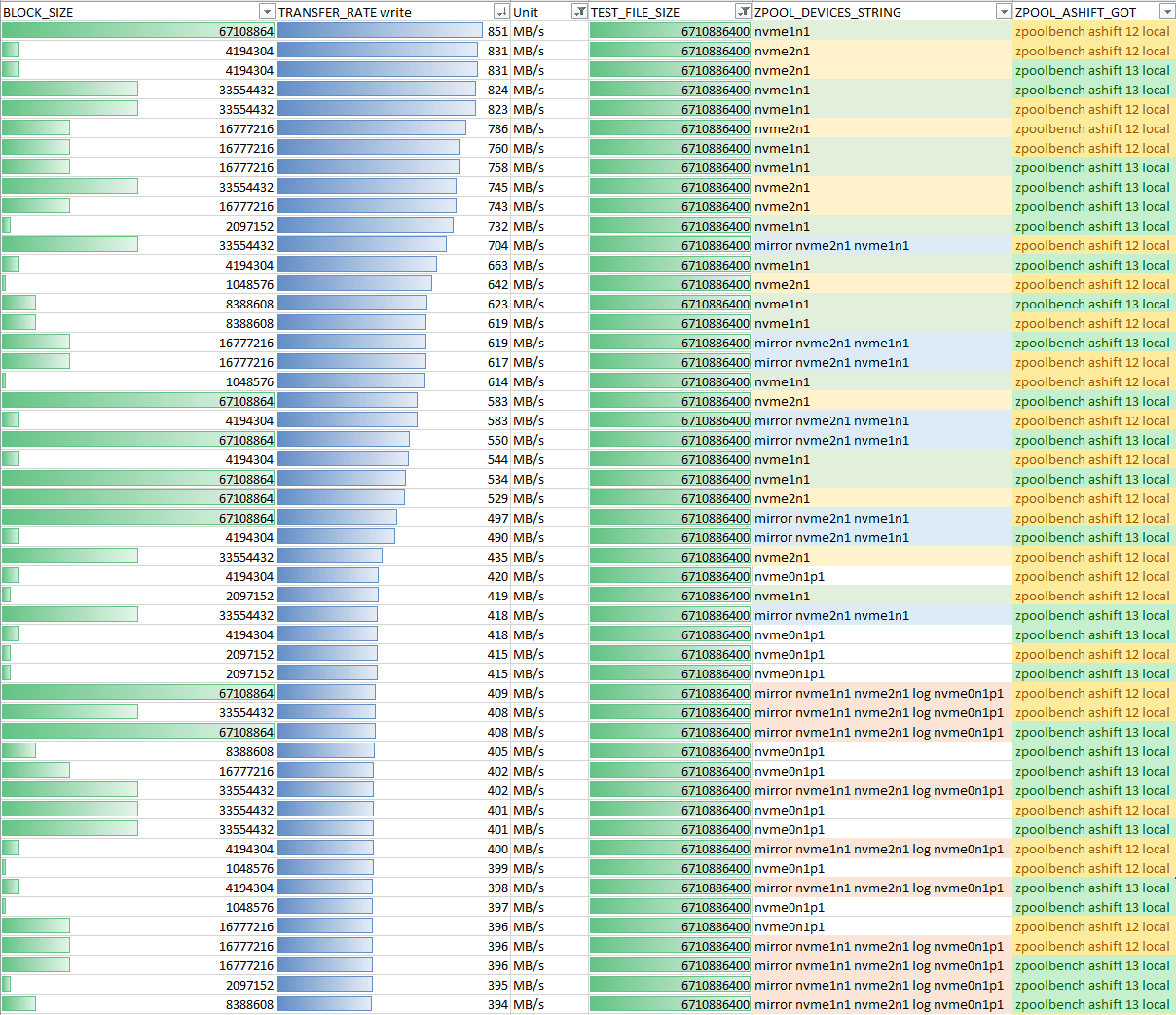Select block size 2097152 in the 419 MB/s row

coord(138,596)
